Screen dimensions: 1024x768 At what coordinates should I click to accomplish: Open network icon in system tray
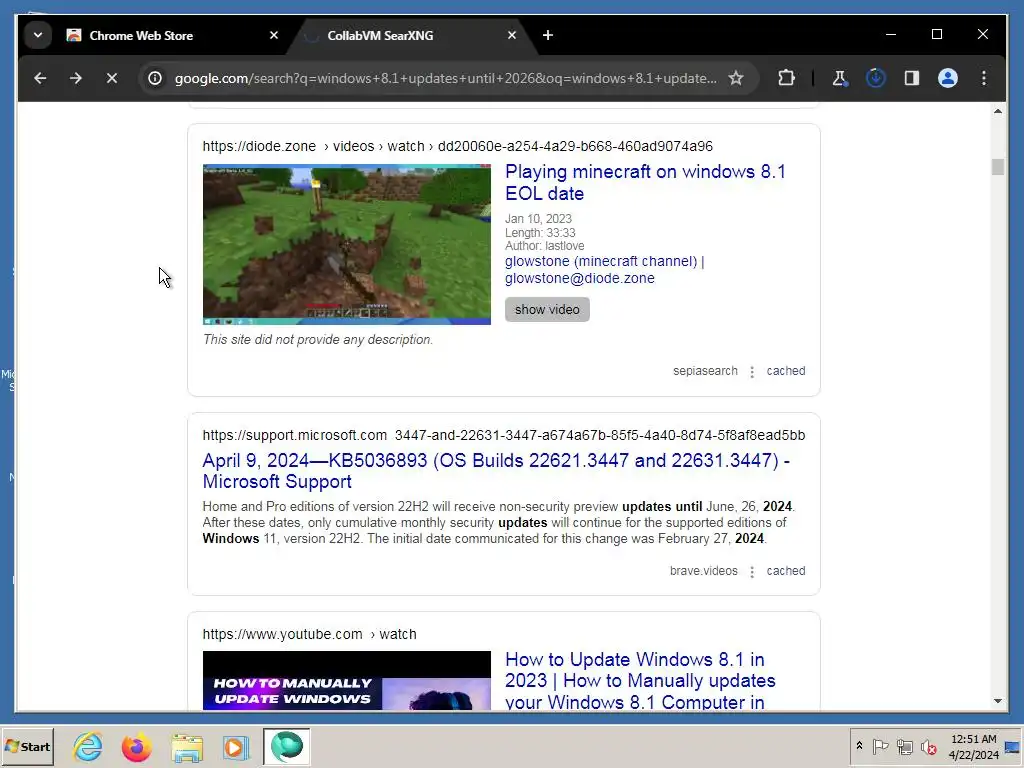click(904, 746)
